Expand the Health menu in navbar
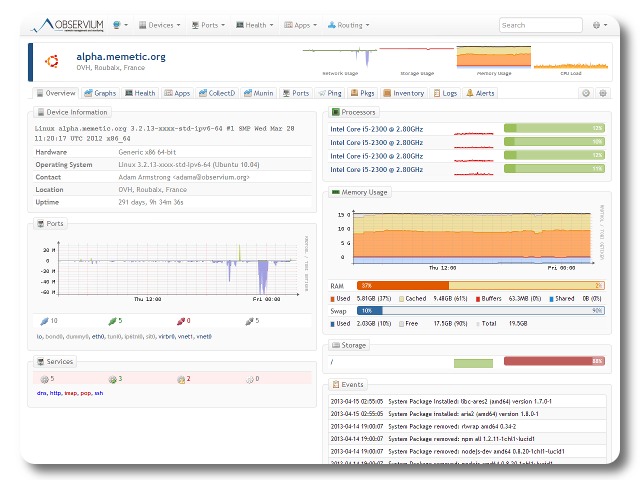The width and height of the screenshot is (640, 480). pos(257,25)
